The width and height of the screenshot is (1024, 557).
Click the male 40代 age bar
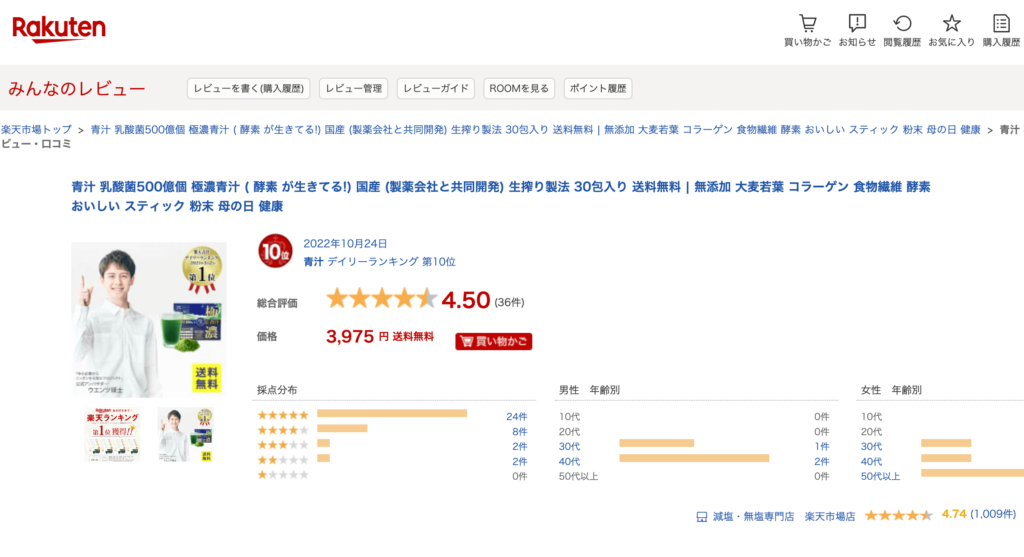pos(694,458)
